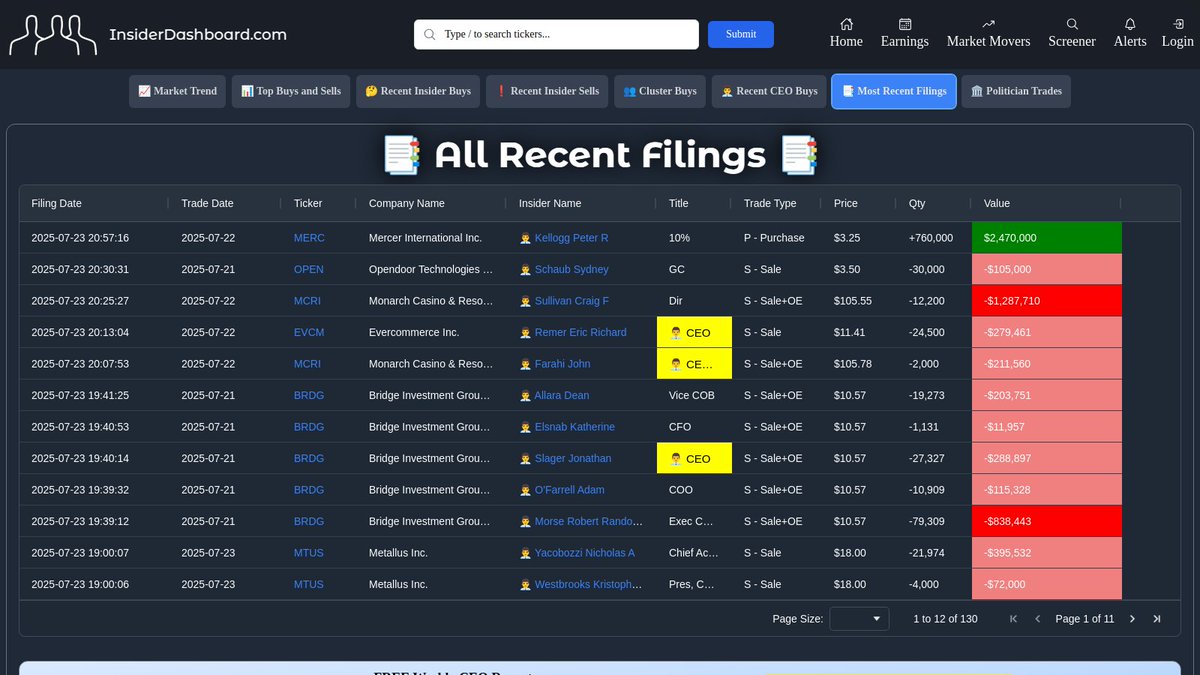Open the MERC ticker link
Viewport: 1200px width, 675px height.
click(309, 238)
